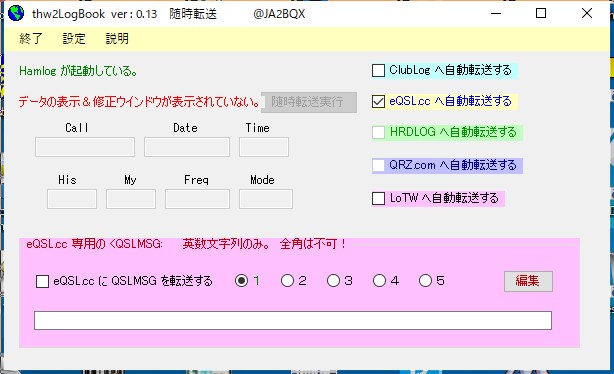Click the Freq input field
The image size is (614, 374).
[x=197, y=199]
